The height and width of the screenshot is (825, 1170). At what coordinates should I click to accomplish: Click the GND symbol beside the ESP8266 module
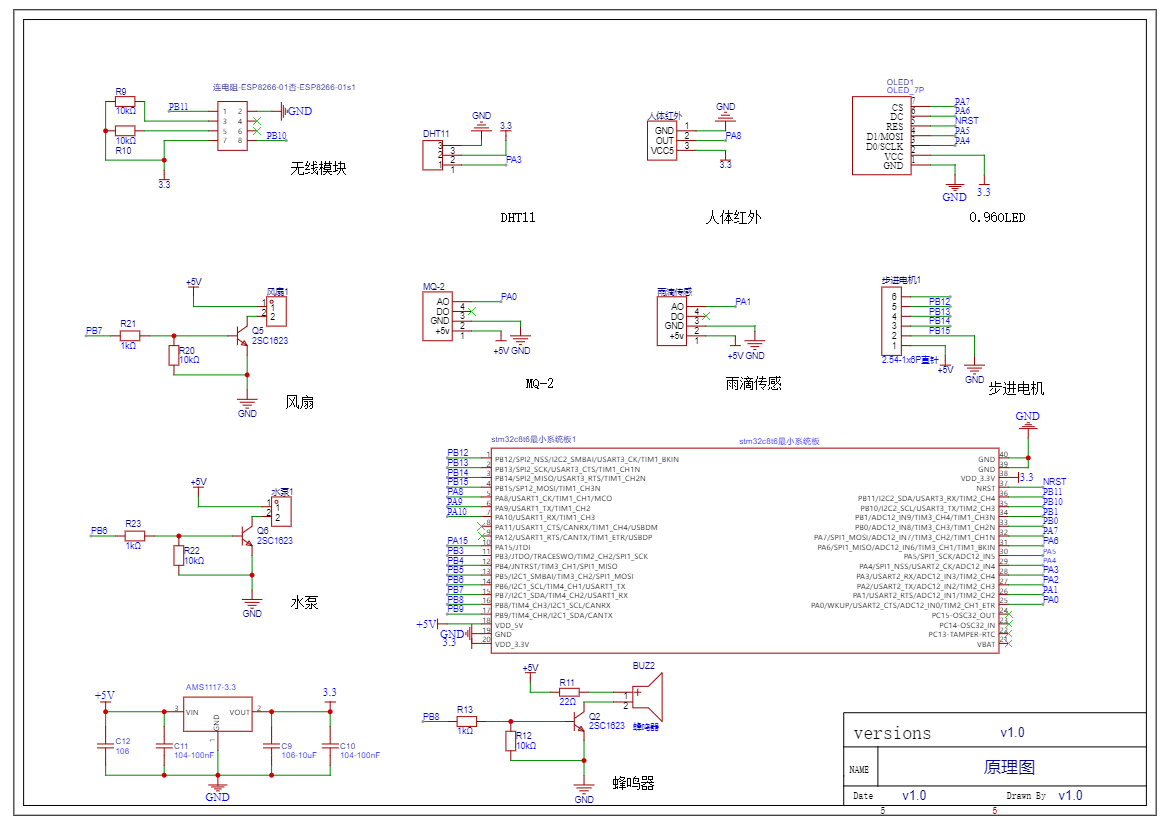pos(295,111)
